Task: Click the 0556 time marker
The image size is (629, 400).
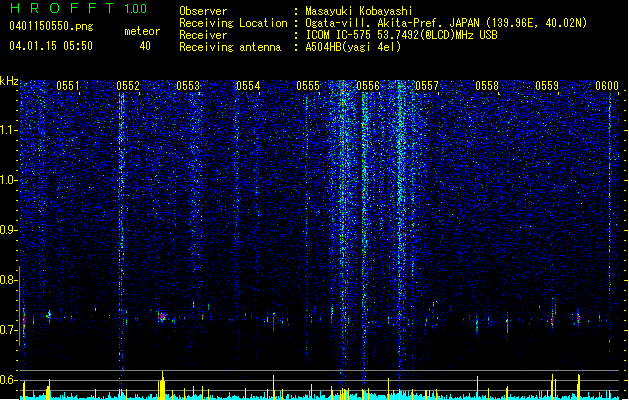Action: click(368, 86)
